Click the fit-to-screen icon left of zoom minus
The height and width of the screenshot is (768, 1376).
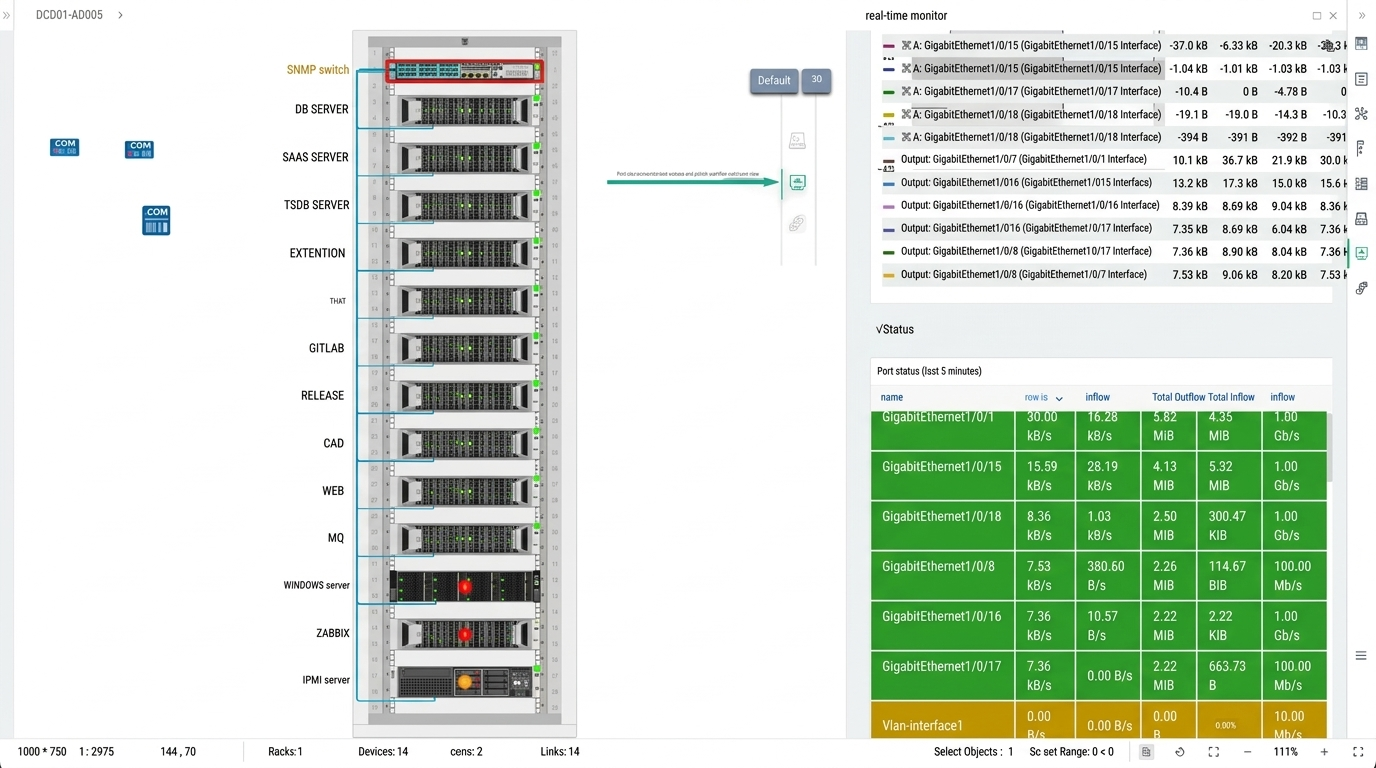(x=1213, y=752)
